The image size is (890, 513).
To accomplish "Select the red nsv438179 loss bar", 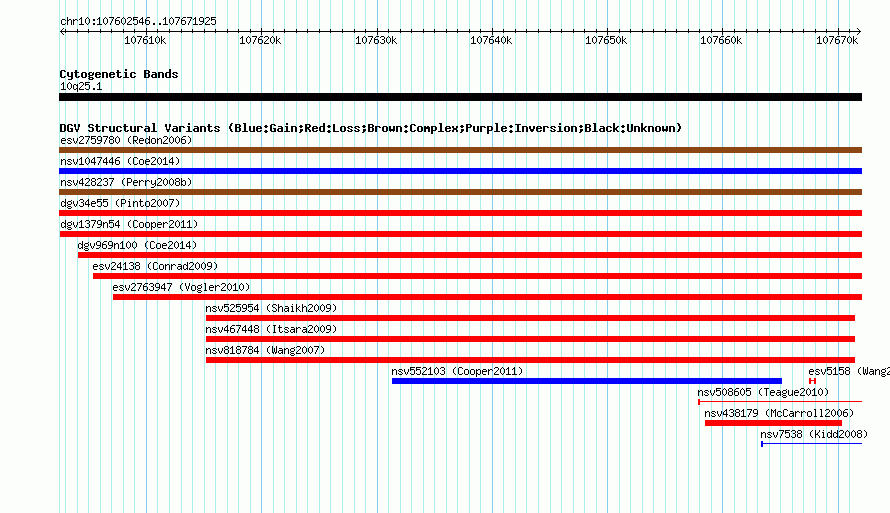I will 774,423.
